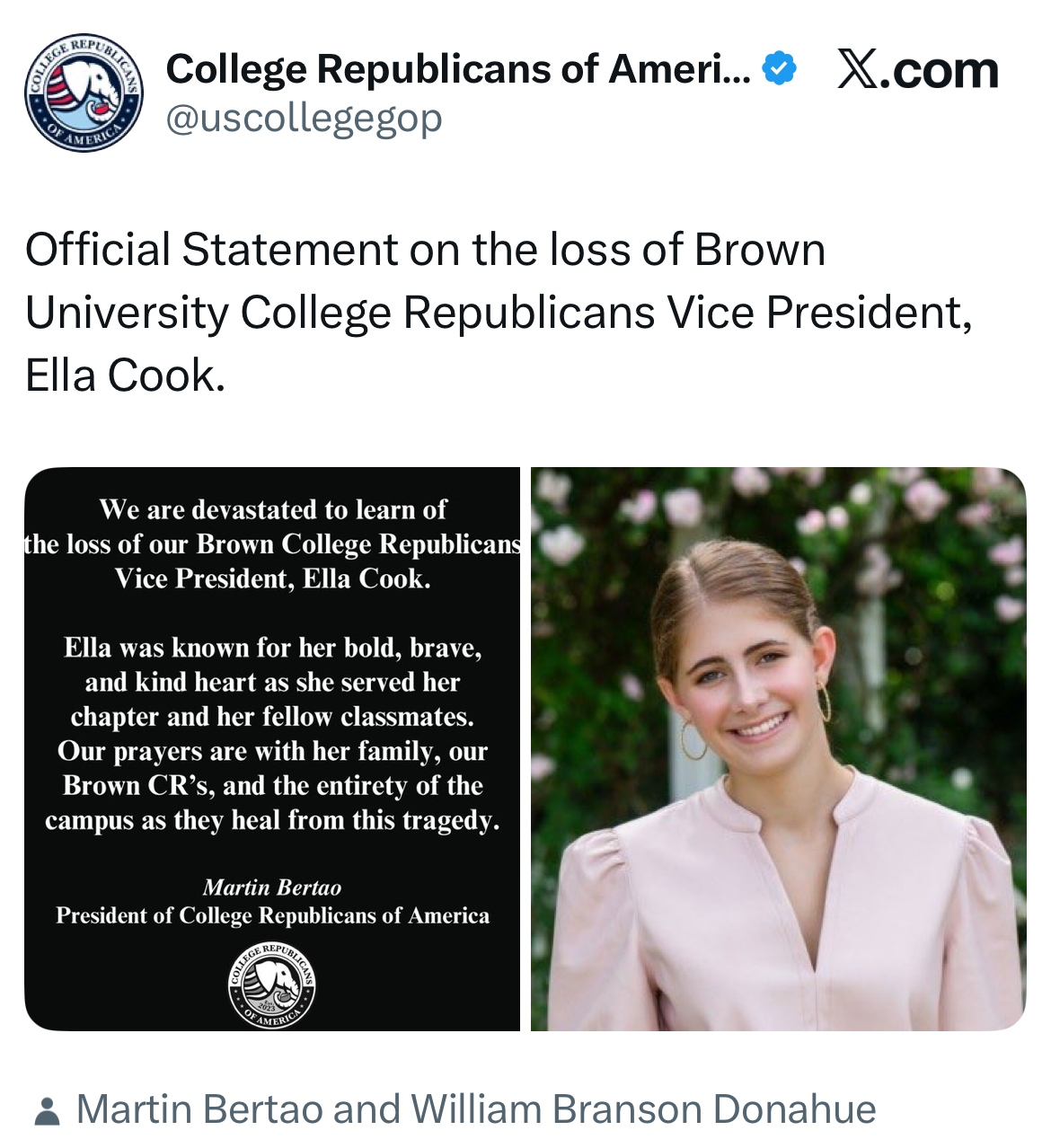Open the @uscollegegop handle
Viewport: 1051px width, 1148px height.
pyautogui.click(x=304, y=118)
